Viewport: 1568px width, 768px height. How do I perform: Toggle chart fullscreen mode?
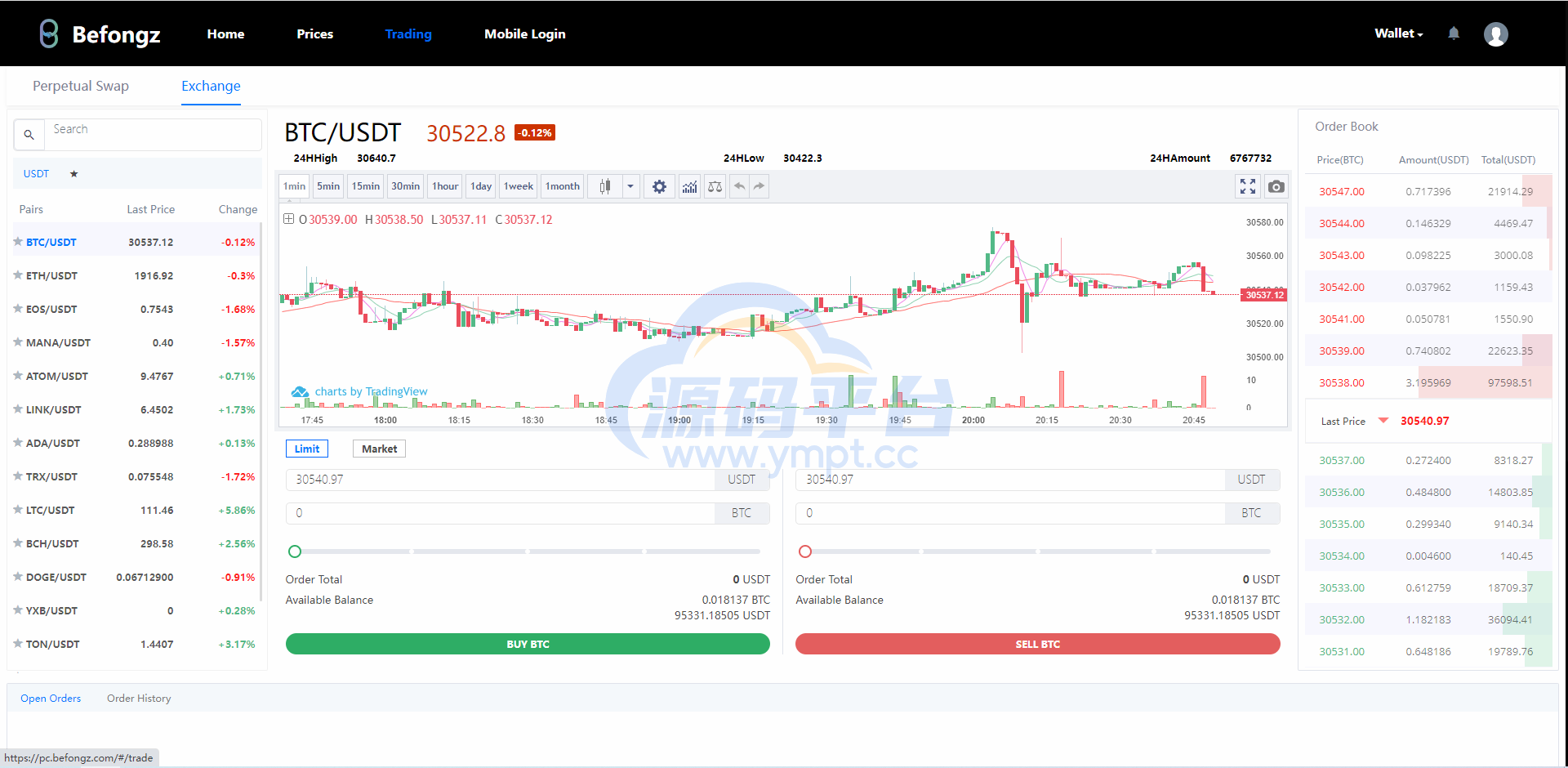tap(1248, 186)
